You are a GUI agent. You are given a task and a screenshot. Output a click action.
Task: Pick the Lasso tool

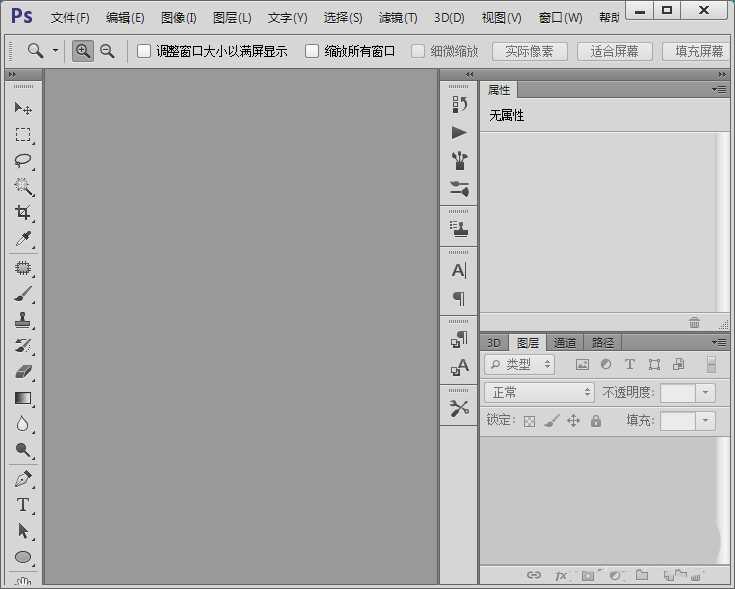tap(23, 160)
